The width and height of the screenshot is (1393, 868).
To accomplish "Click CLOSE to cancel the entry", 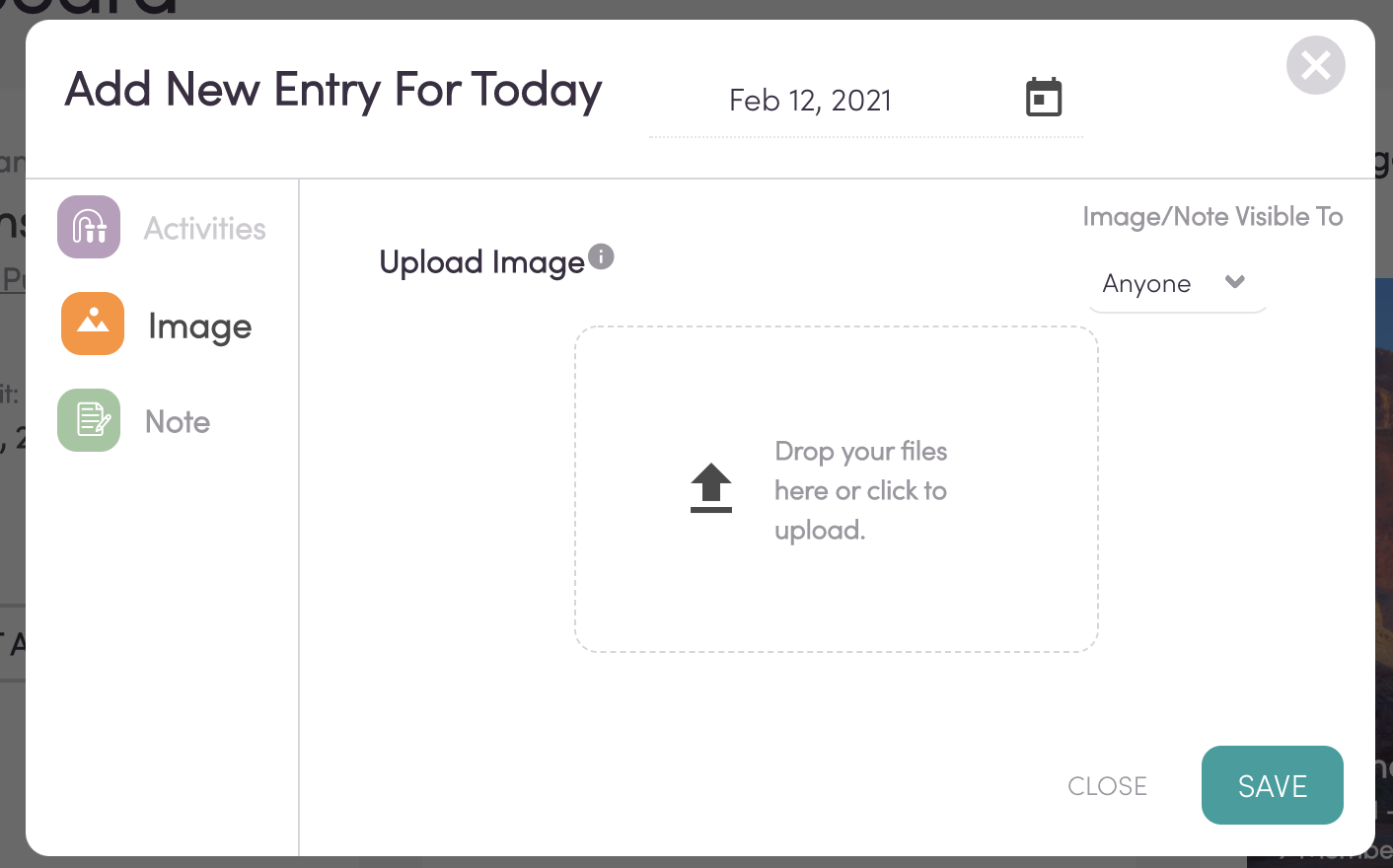I will click(1107, 785).
